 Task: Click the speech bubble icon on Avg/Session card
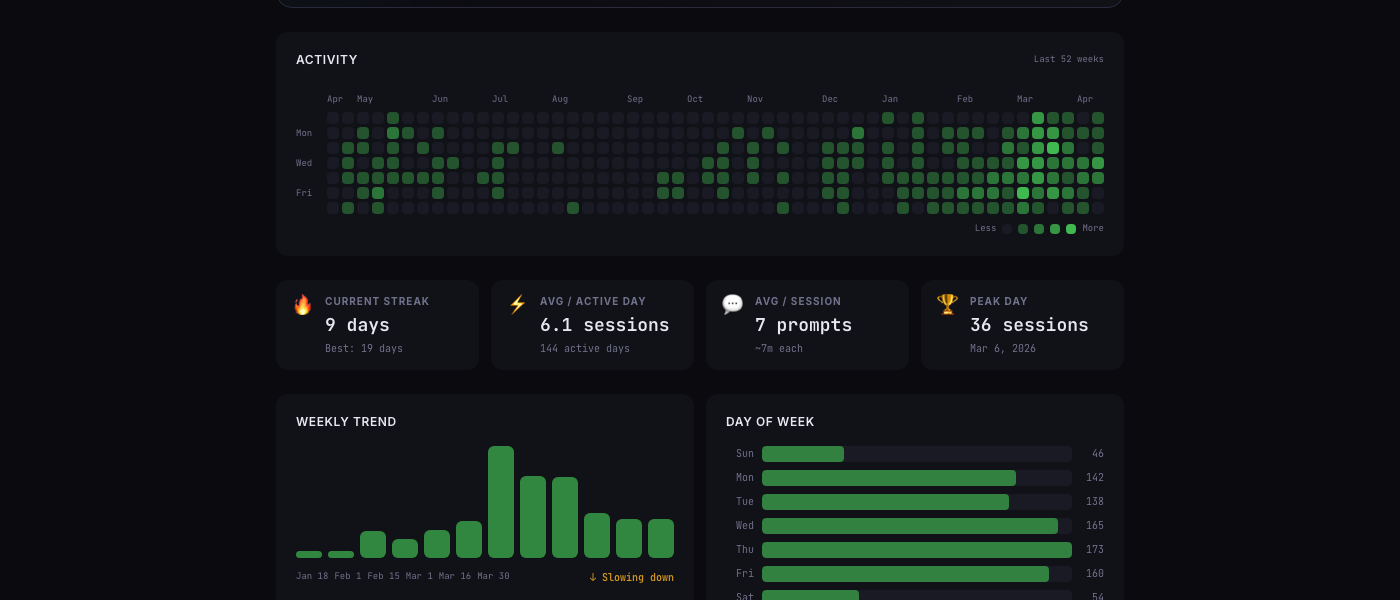(733, 303)
